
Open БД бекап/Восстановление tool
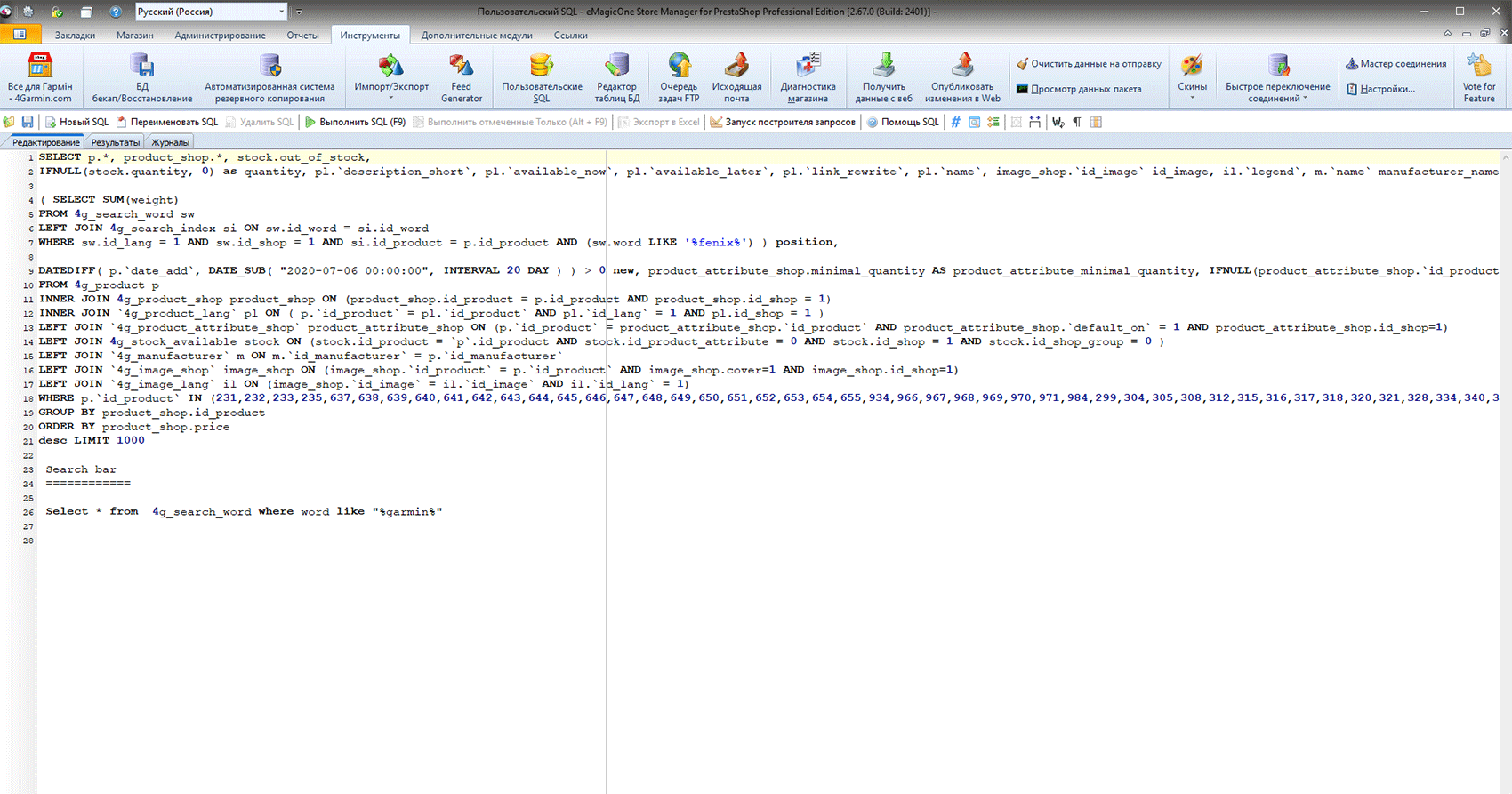(x=142, y=77)
